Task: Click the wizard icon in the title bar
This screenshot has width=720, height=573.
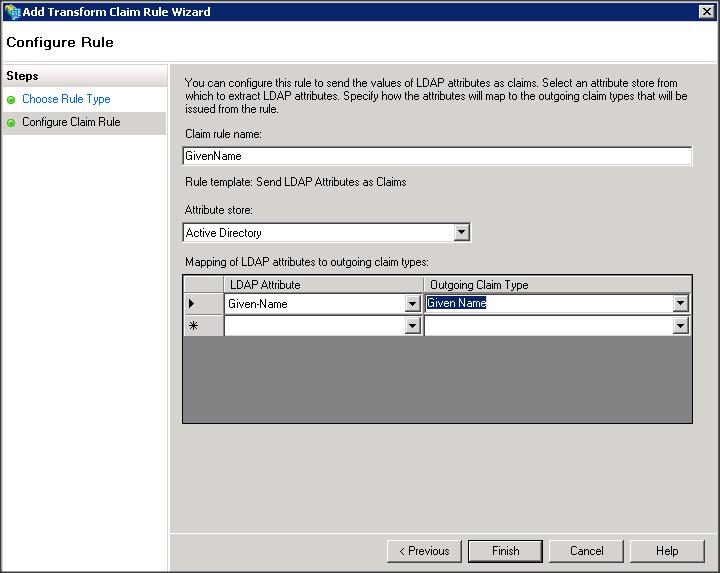Action: (12, 11)
